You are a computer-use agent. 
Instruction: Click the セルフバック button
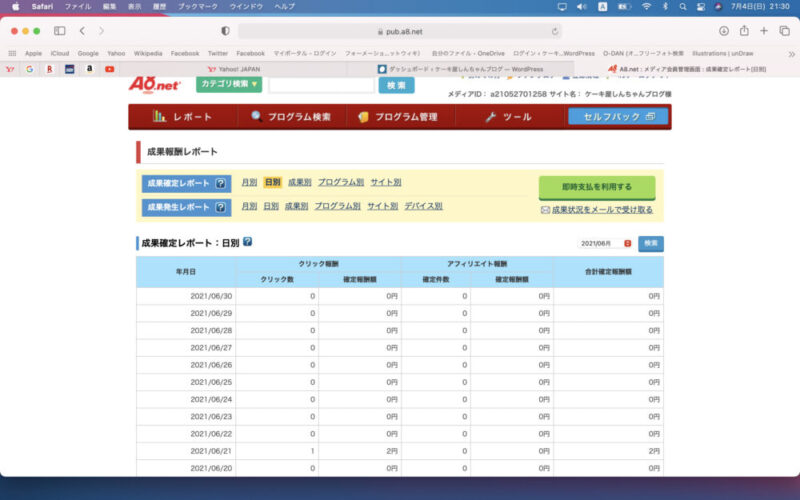point(617,117)
